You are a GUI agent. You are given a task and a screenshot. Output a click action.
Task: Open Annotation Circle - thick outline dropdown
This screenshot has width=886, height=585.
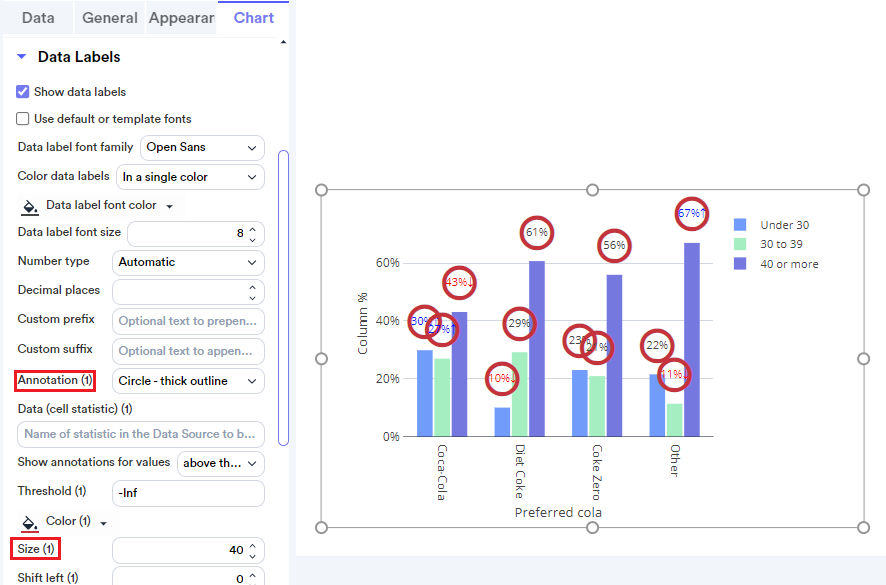188,381
